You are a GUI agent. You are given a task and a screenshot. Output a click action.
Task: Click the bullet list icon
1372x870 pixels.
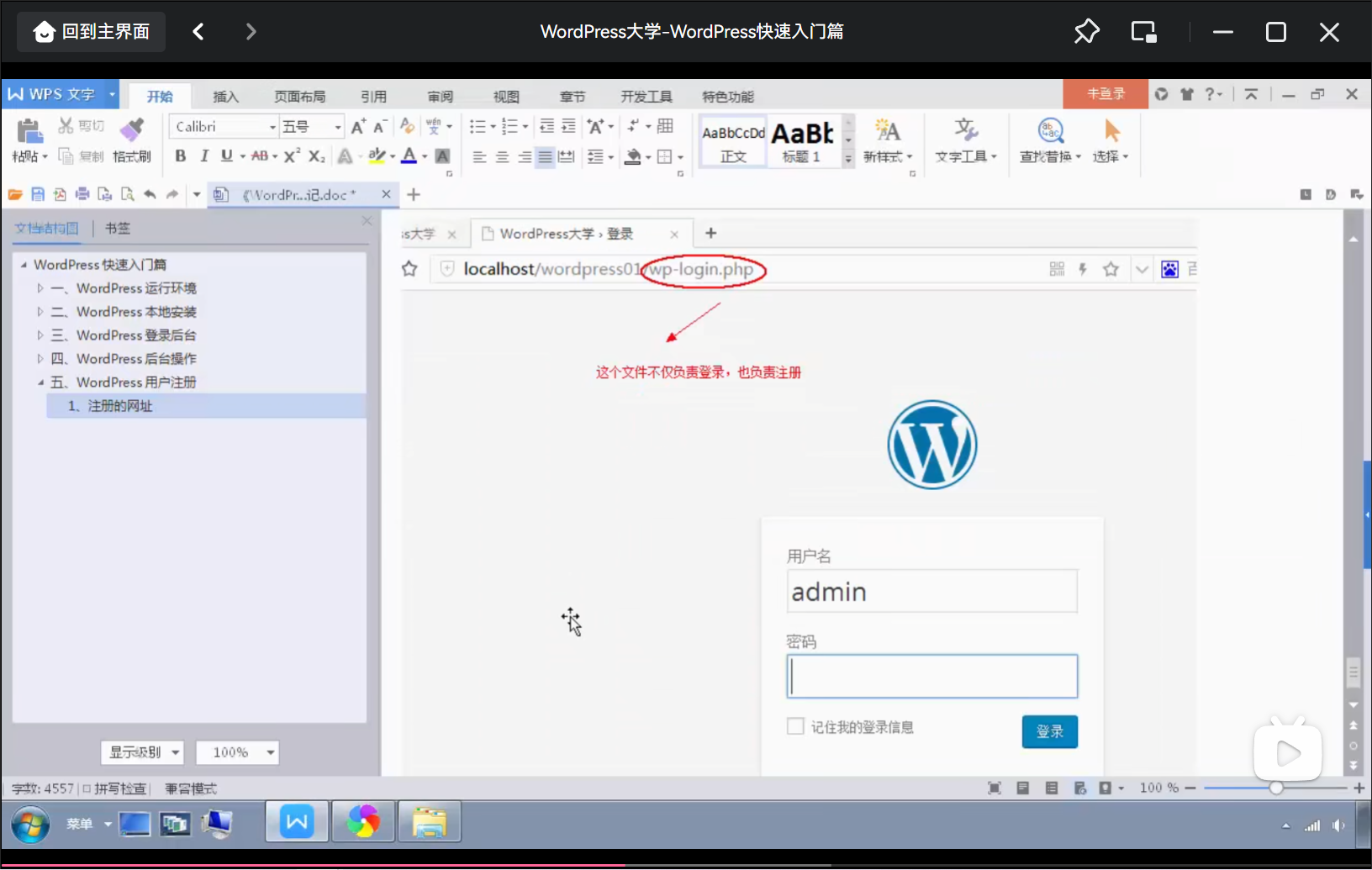478,126
